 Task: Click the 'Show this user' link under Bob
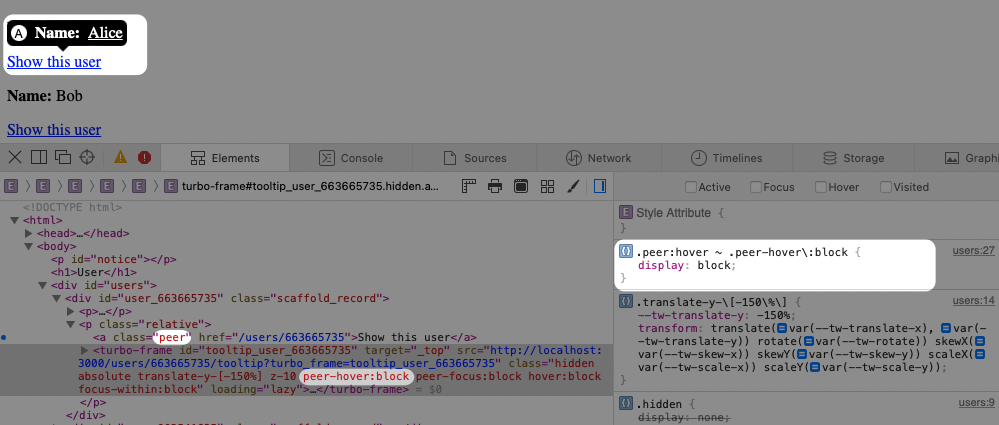(54, 130)
